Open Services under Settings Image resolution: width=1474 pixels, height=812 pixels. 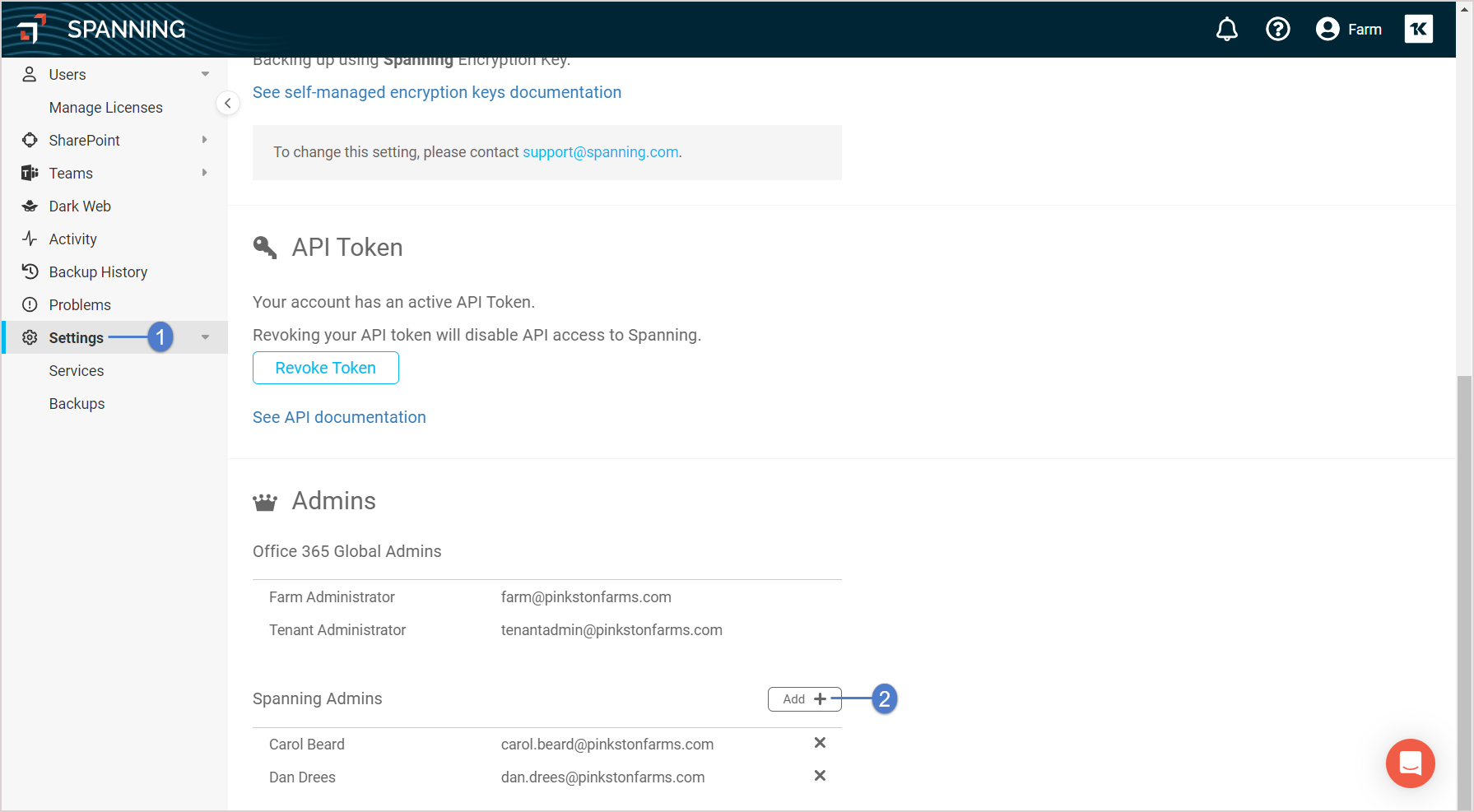[x=77, y=371]
